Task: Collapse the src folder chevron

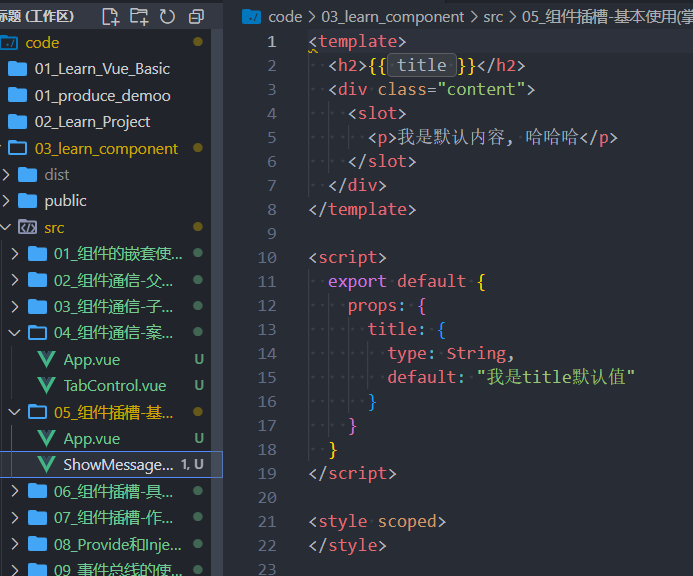Action: 6,227
